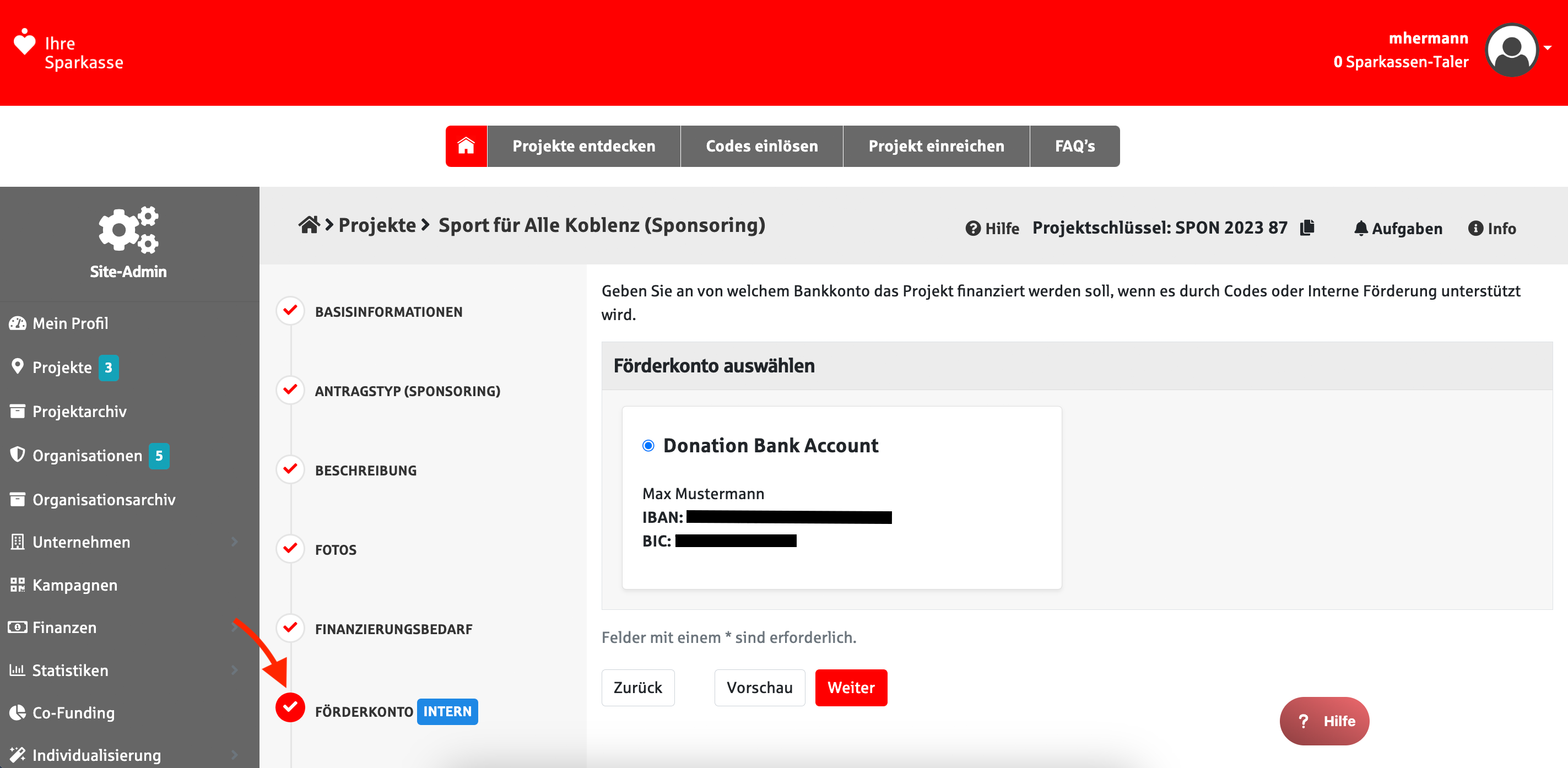1568x768 pixels.
Task: Open the floating Hilfe help bubble
Action: [x=1324, y=721]
